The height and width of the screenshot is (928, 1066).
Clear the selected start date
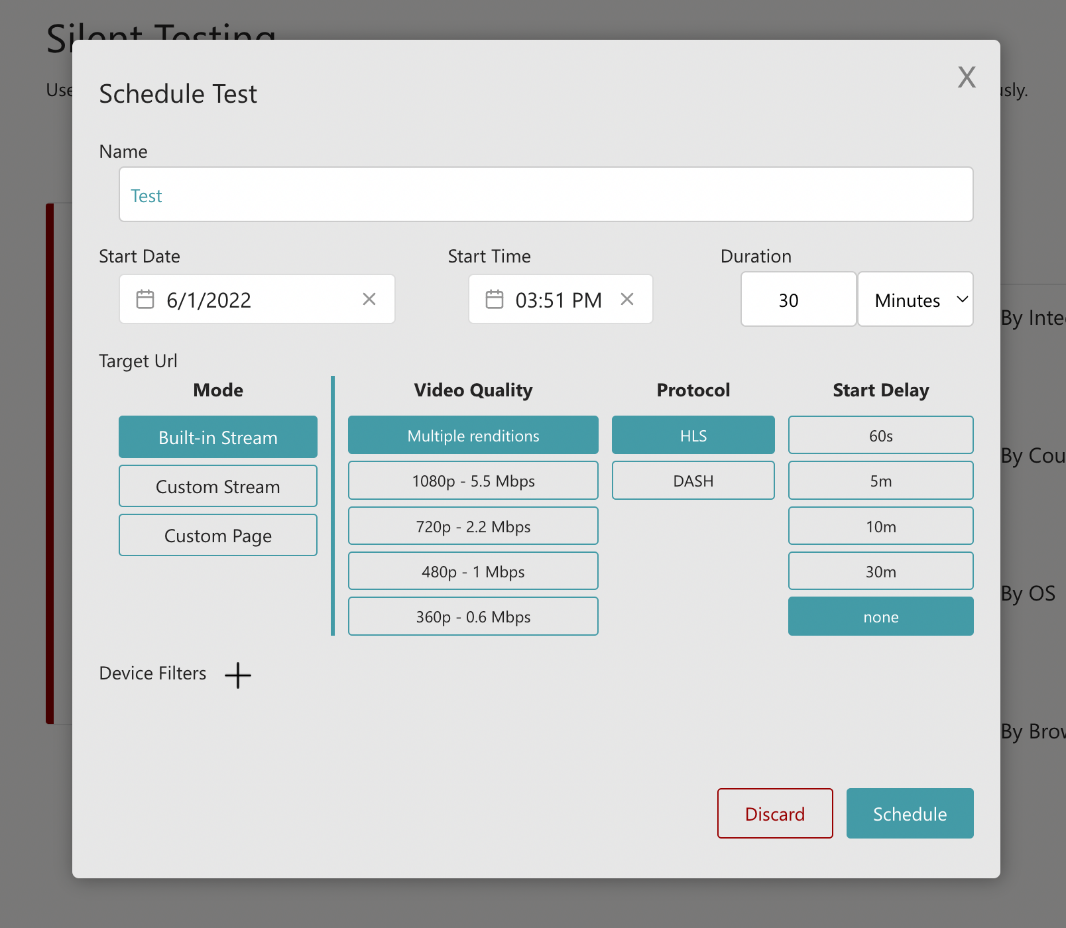point(368,299)
